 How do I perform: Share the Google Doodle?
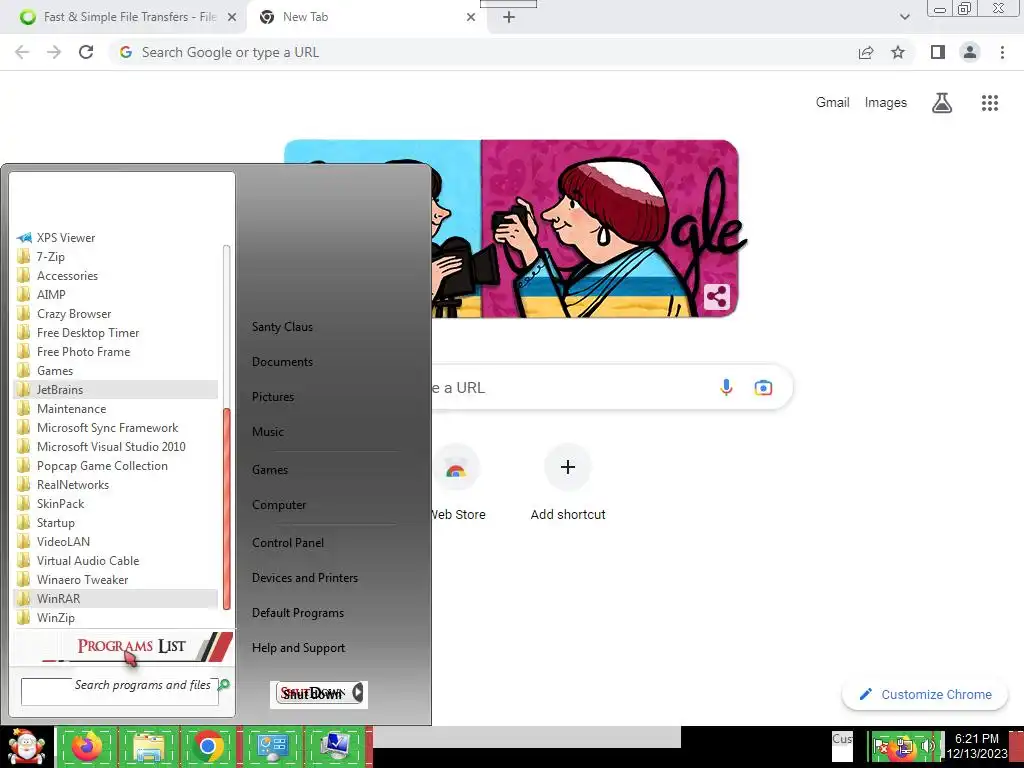[x=716, y=297]
